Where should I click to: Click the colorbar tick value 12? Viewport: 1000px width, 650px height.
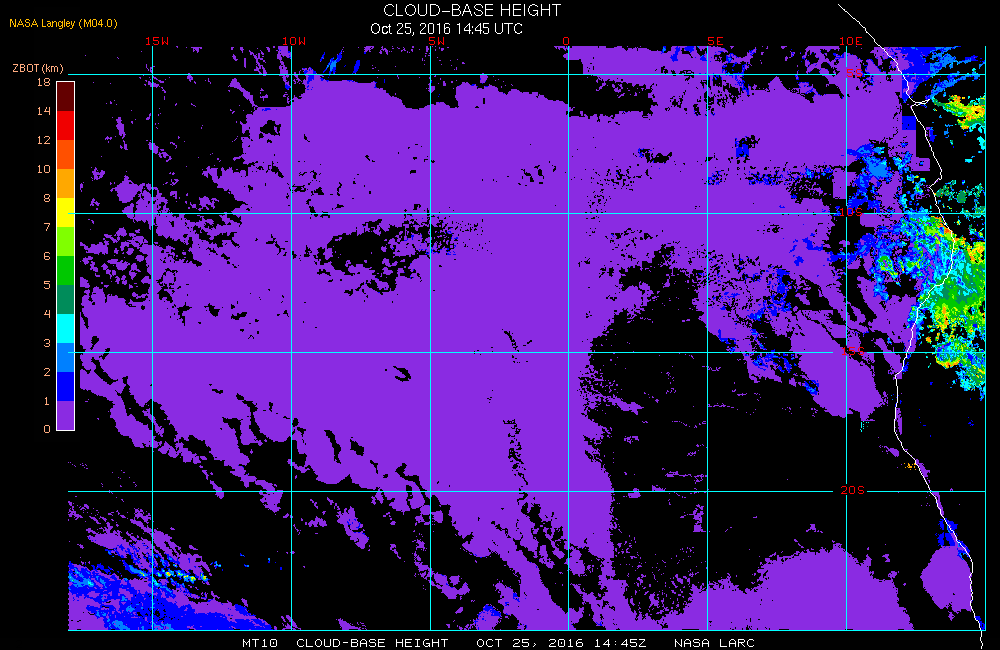(x=43, y=140)
